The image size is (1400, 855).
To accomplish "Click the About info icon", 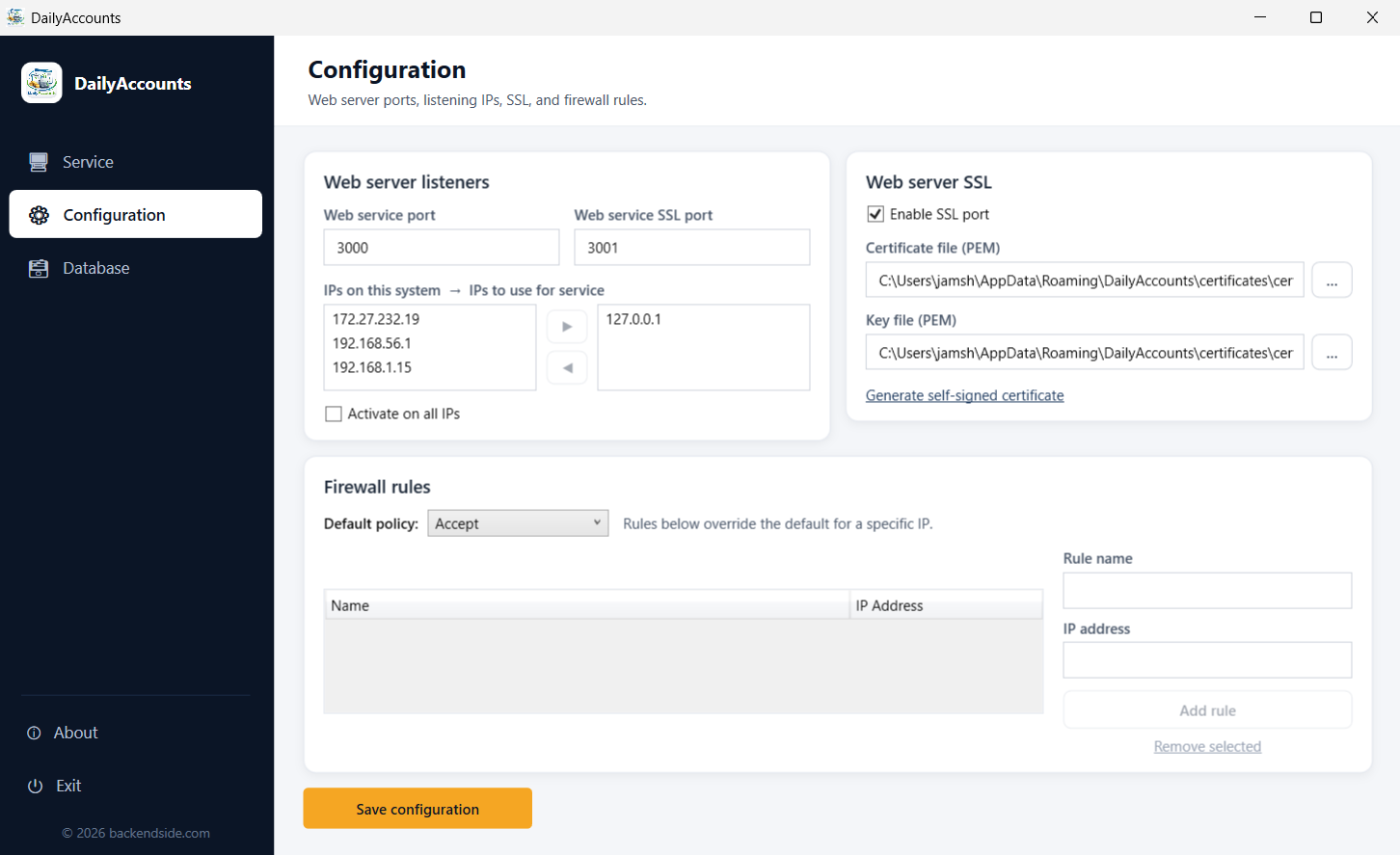I will pos(35,733).
